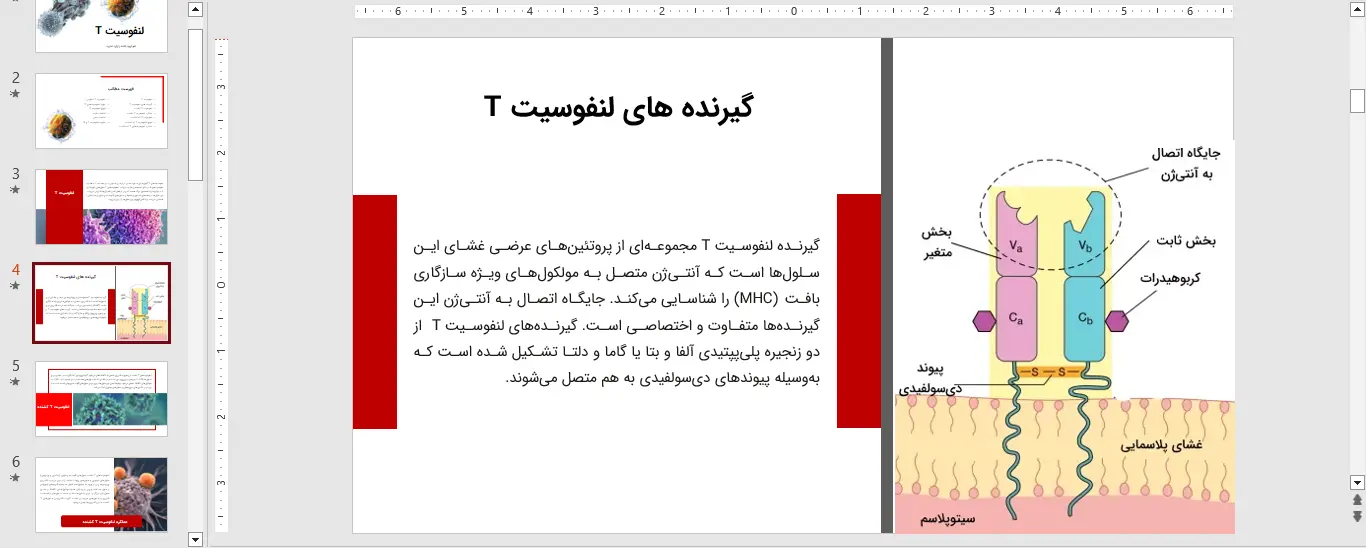Click the thumbnail panel scrollbar thumb
1366x548 pixels.
click(x=196, y=104)
